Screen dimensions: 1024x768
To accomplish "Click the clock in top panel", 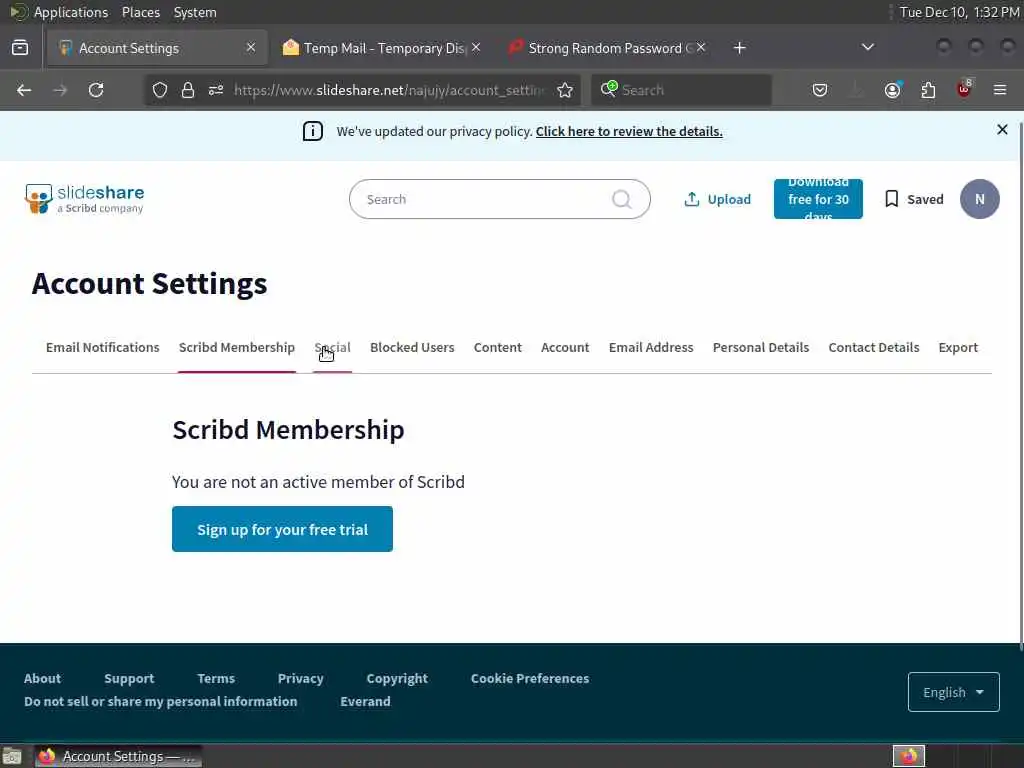I will (959, 12).
